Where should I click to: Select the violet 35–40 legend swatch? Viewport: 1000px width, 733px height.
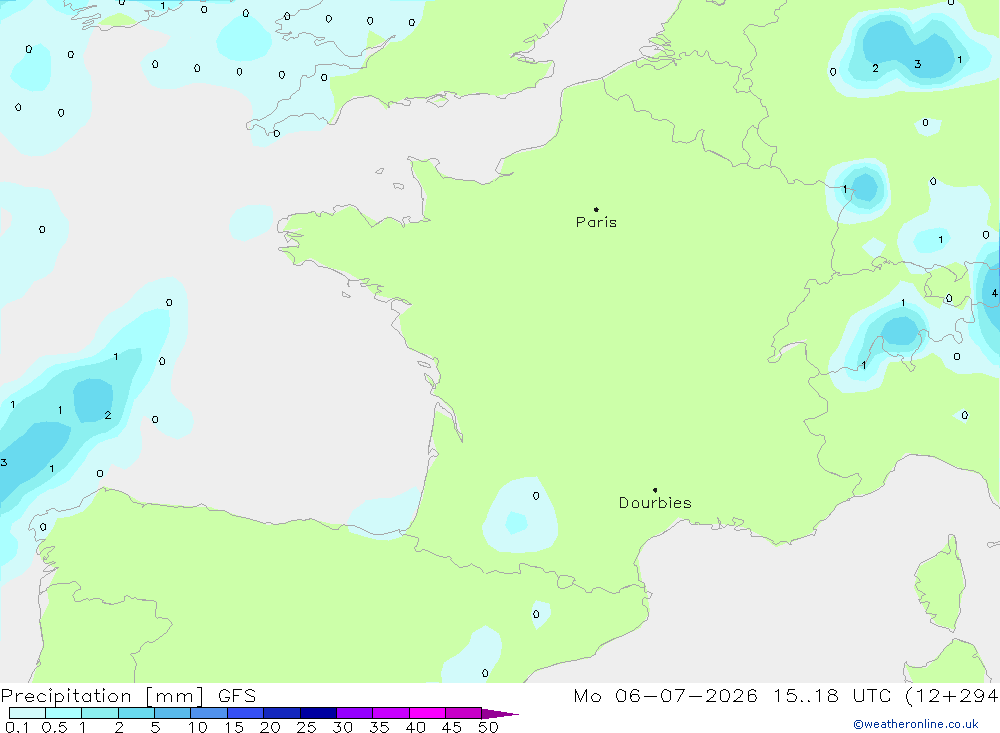391,713
